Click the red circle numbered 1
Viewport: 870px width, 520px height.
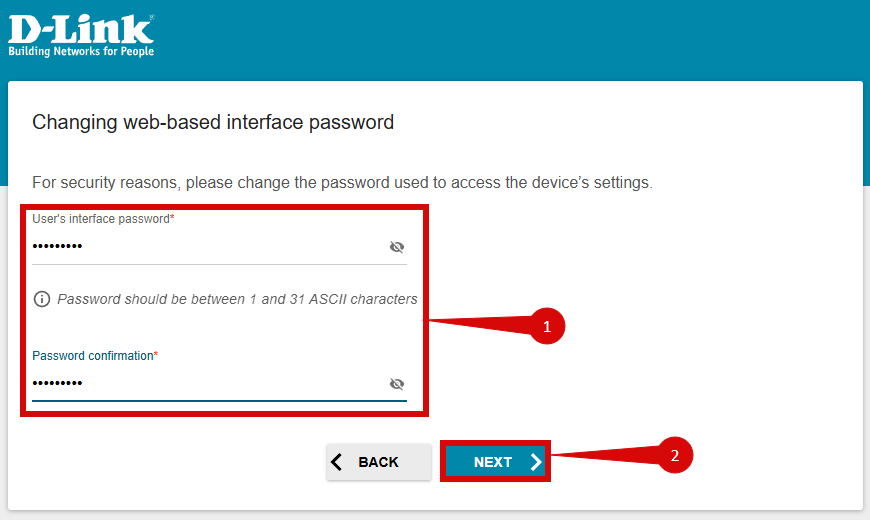[x=547, y=327]
